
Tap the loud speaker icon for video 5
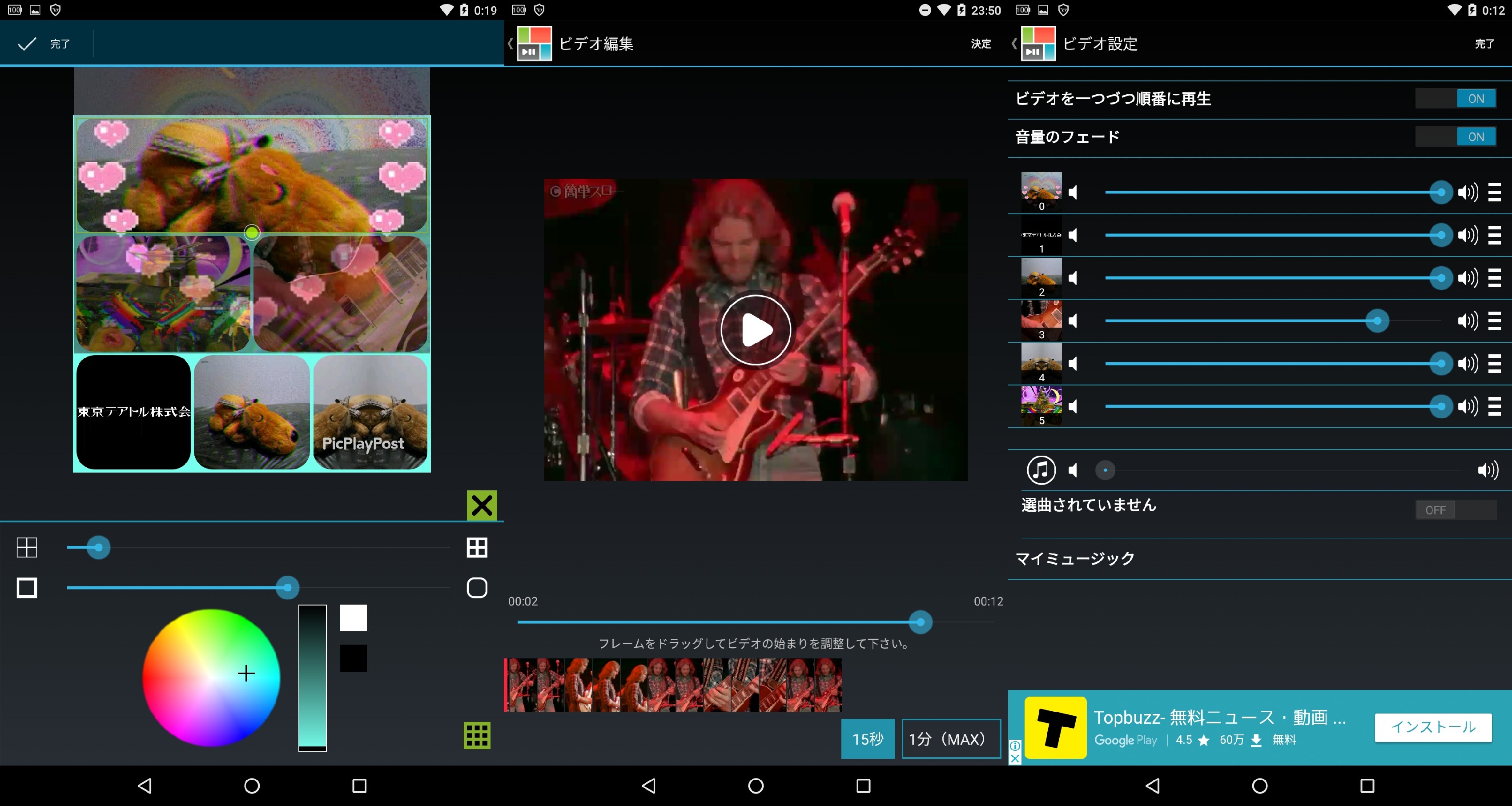tap(1468, 406)
